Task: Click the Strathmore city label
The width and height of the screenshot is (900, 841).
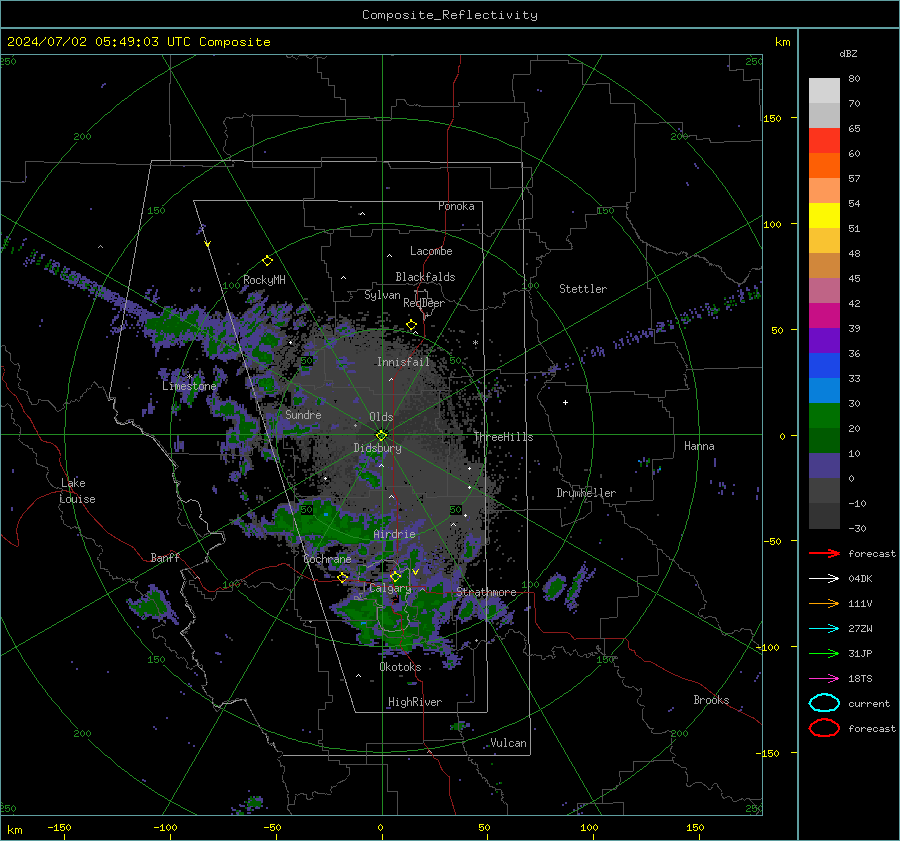Action: click(486, 592)
